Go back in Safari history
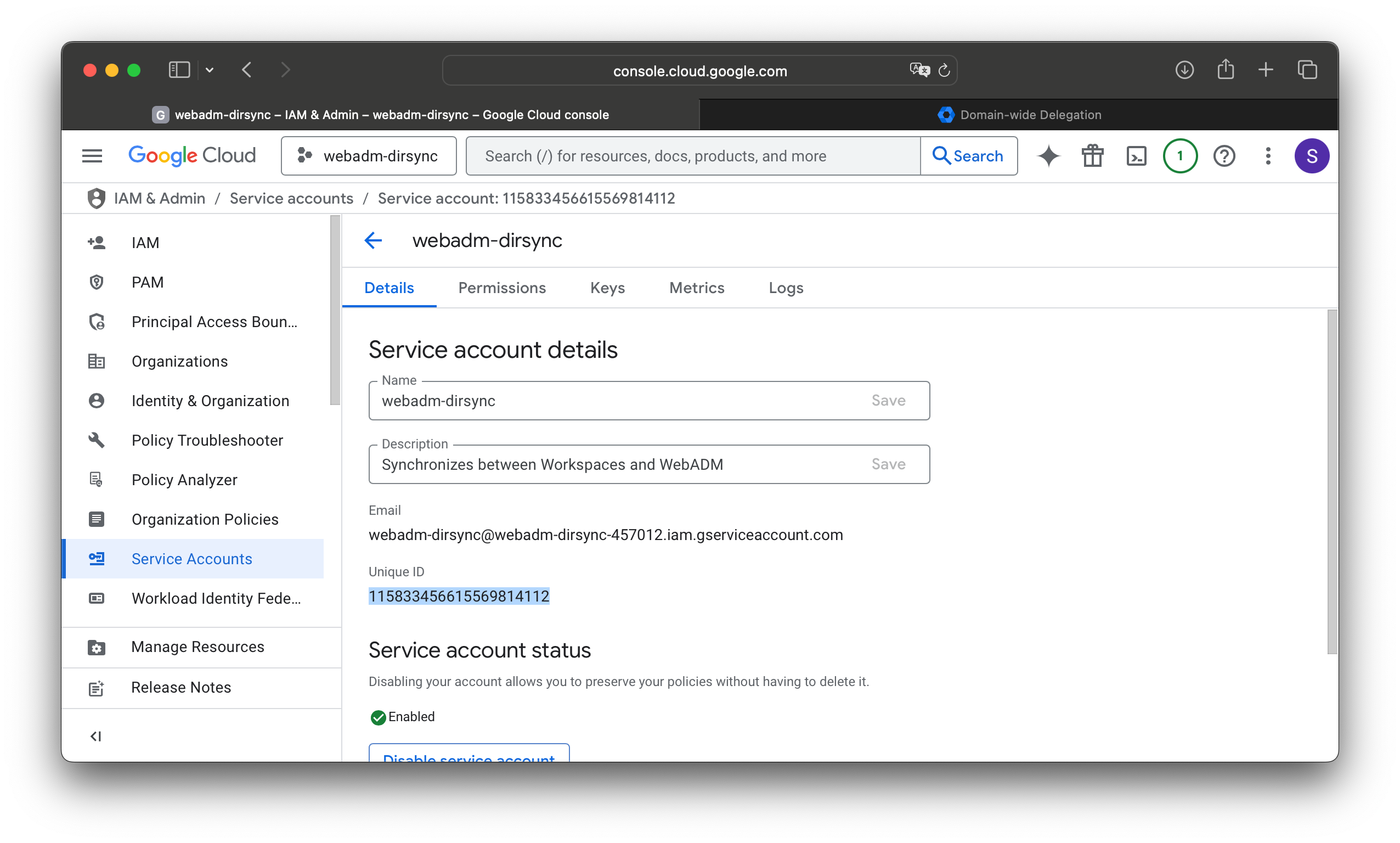This screenshot has height=843, width=1400. [246, 70]
